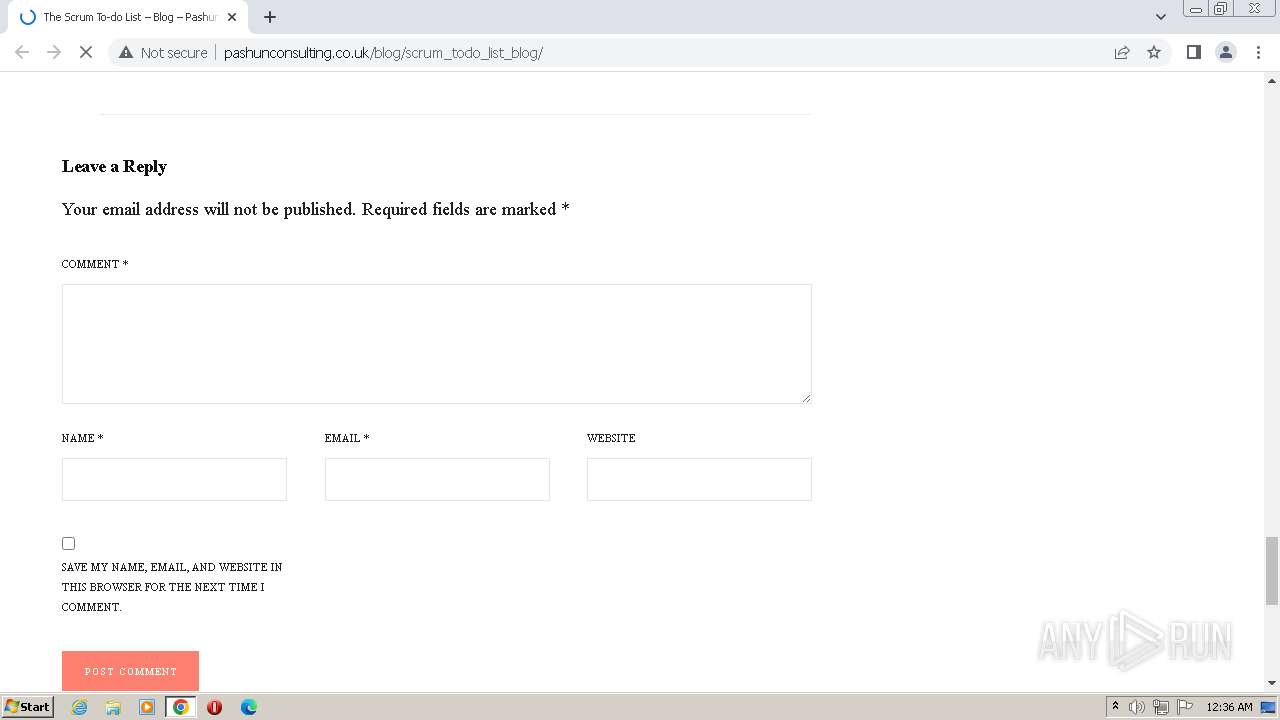Click the 12:36 AM clock
The image size is (1280, 720).
(1229, 707)
